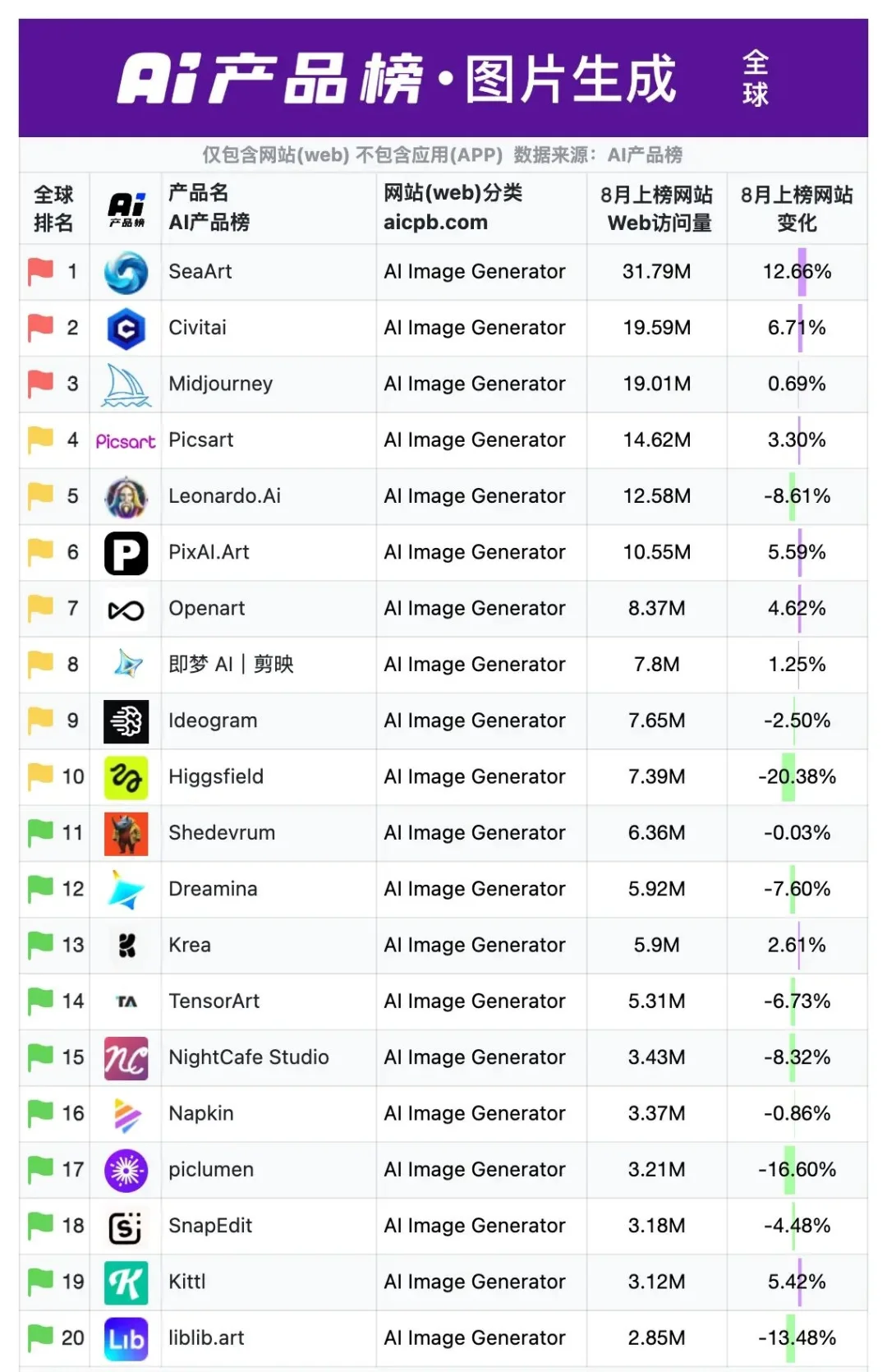Open the Leonardo.Ai product name
The image size is (887, 1372).
click(224, 496)
